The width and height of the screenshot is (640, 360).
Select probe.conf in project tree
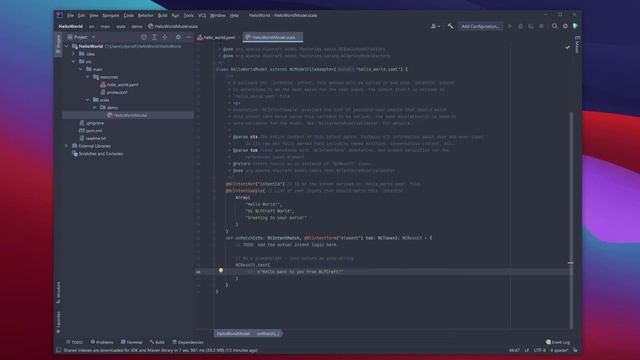point(114,92)
